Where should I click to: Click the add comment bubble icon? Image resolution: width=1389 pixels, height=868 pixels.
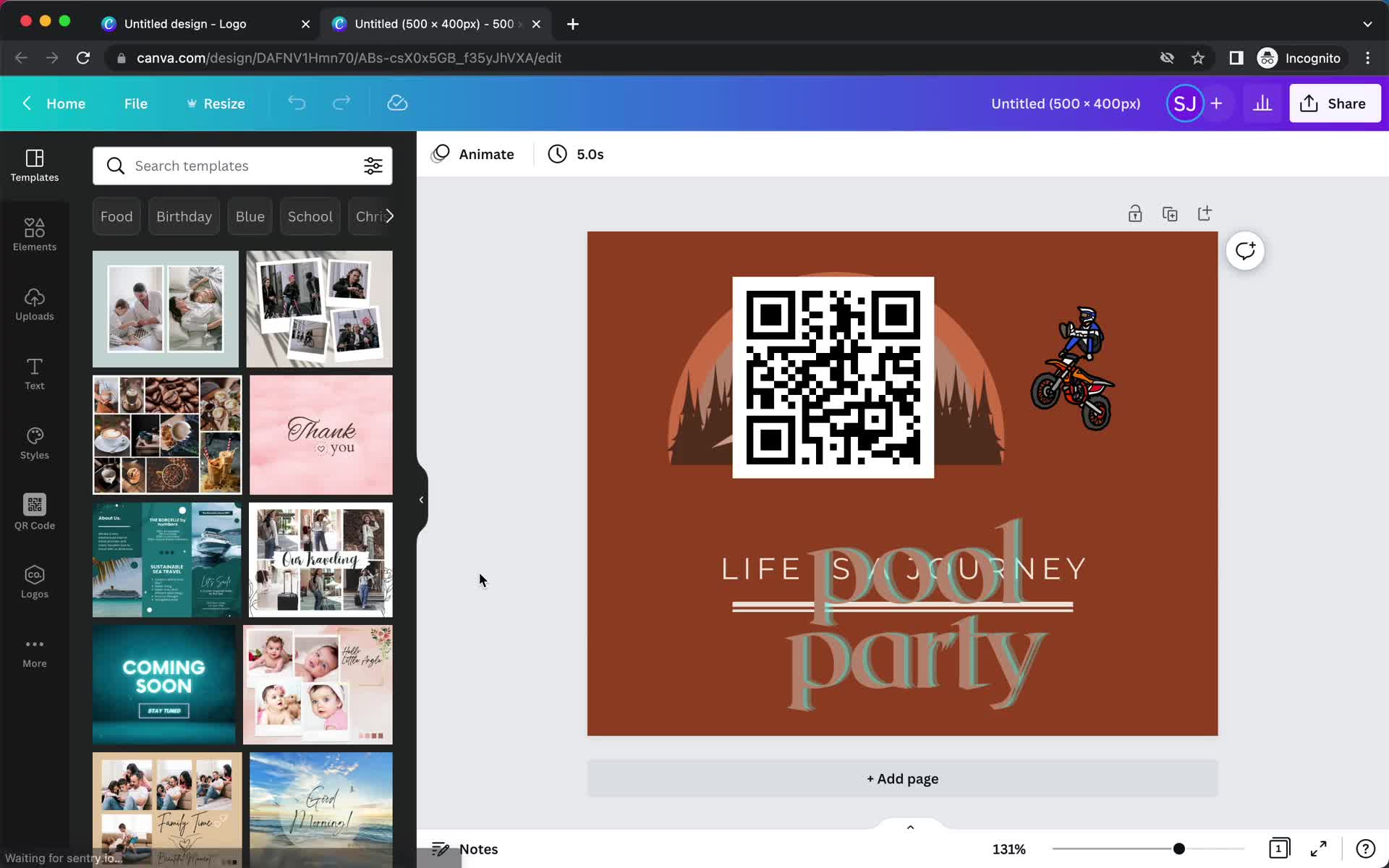click(x=1245, y=251)
